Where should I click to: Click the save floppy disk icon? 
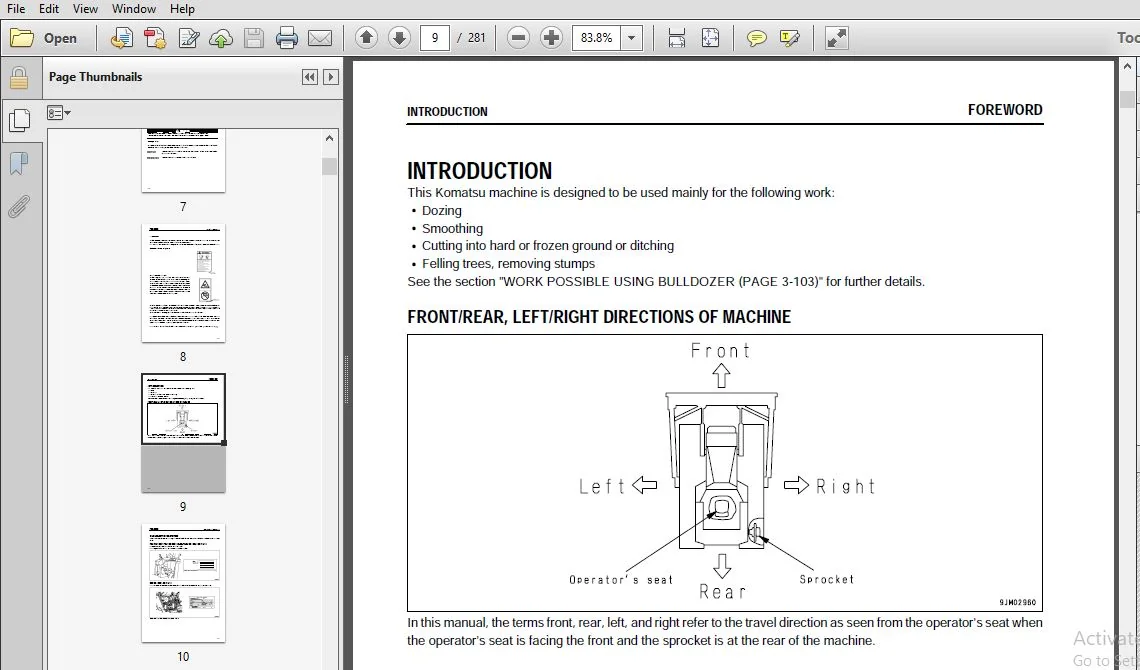point(254,38)
